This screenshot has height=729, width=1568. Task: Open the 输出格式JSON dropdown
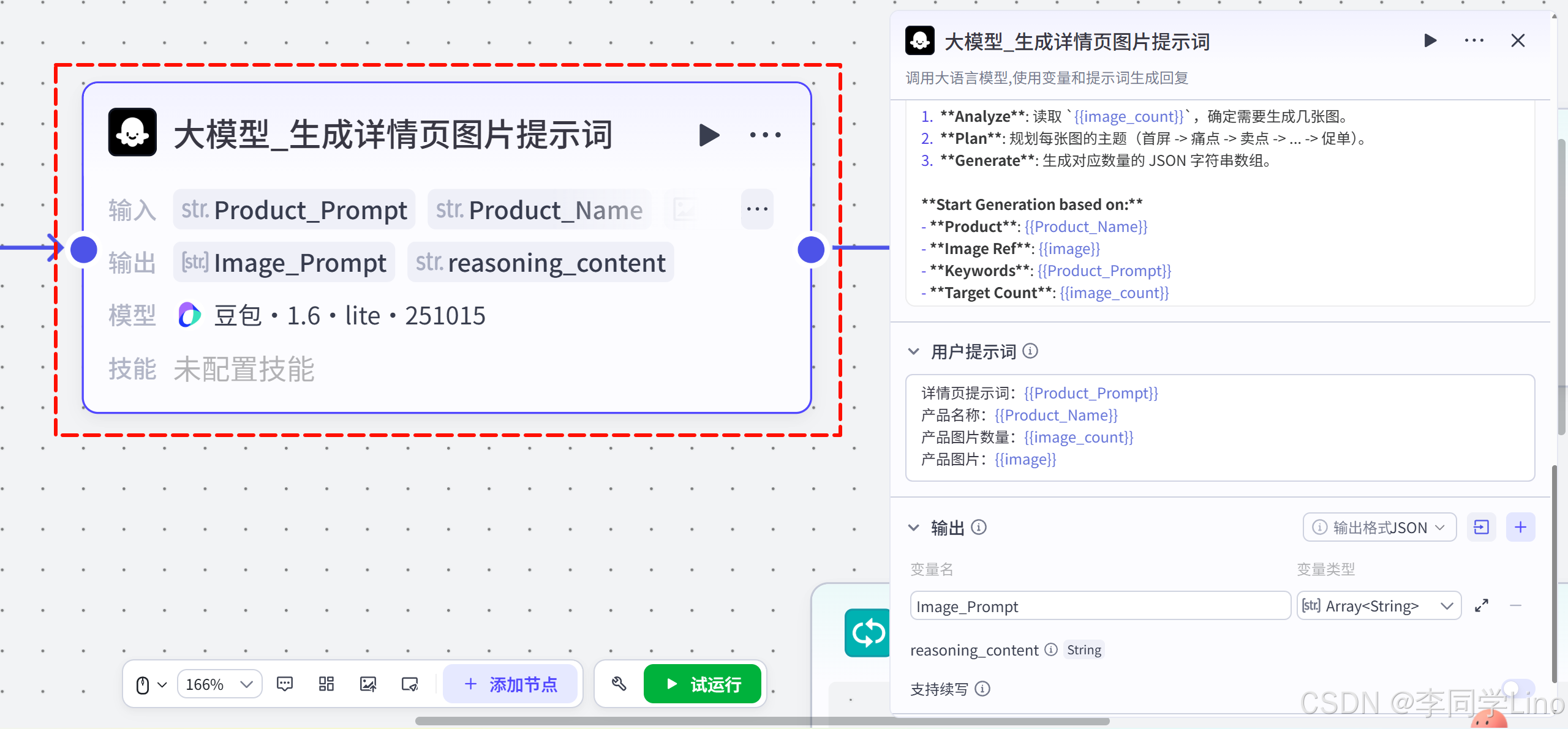(1379, 528)
